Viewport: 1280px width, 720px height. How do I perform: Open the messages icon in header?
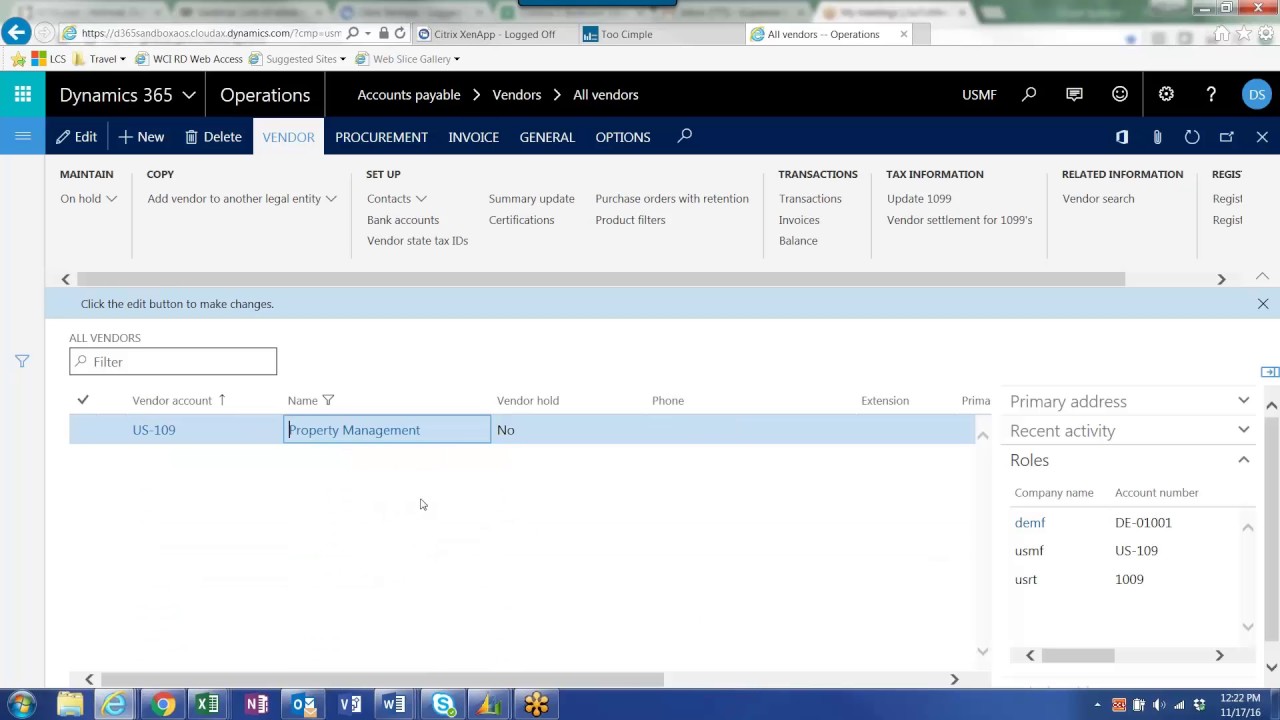point(1074,95)
